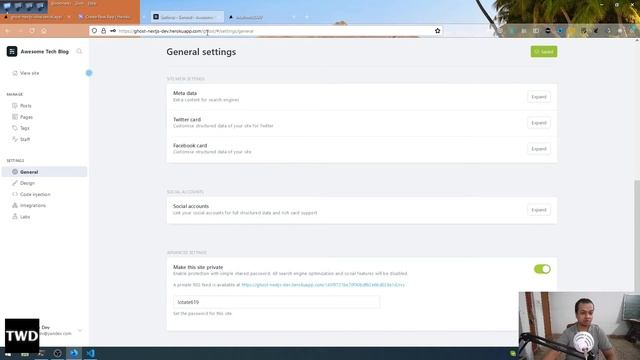Reload the page with refresh icon
The image size is (640, 360).
(x=32, y=31)
